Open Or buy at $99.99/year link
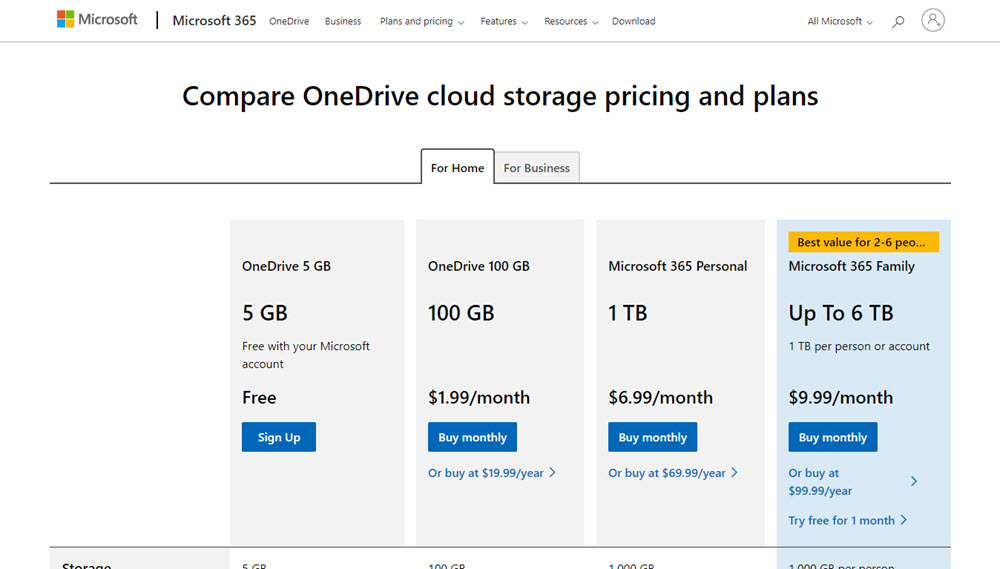Image resolution: width=1000 pixels, height=569 pixels. (853, 482)
